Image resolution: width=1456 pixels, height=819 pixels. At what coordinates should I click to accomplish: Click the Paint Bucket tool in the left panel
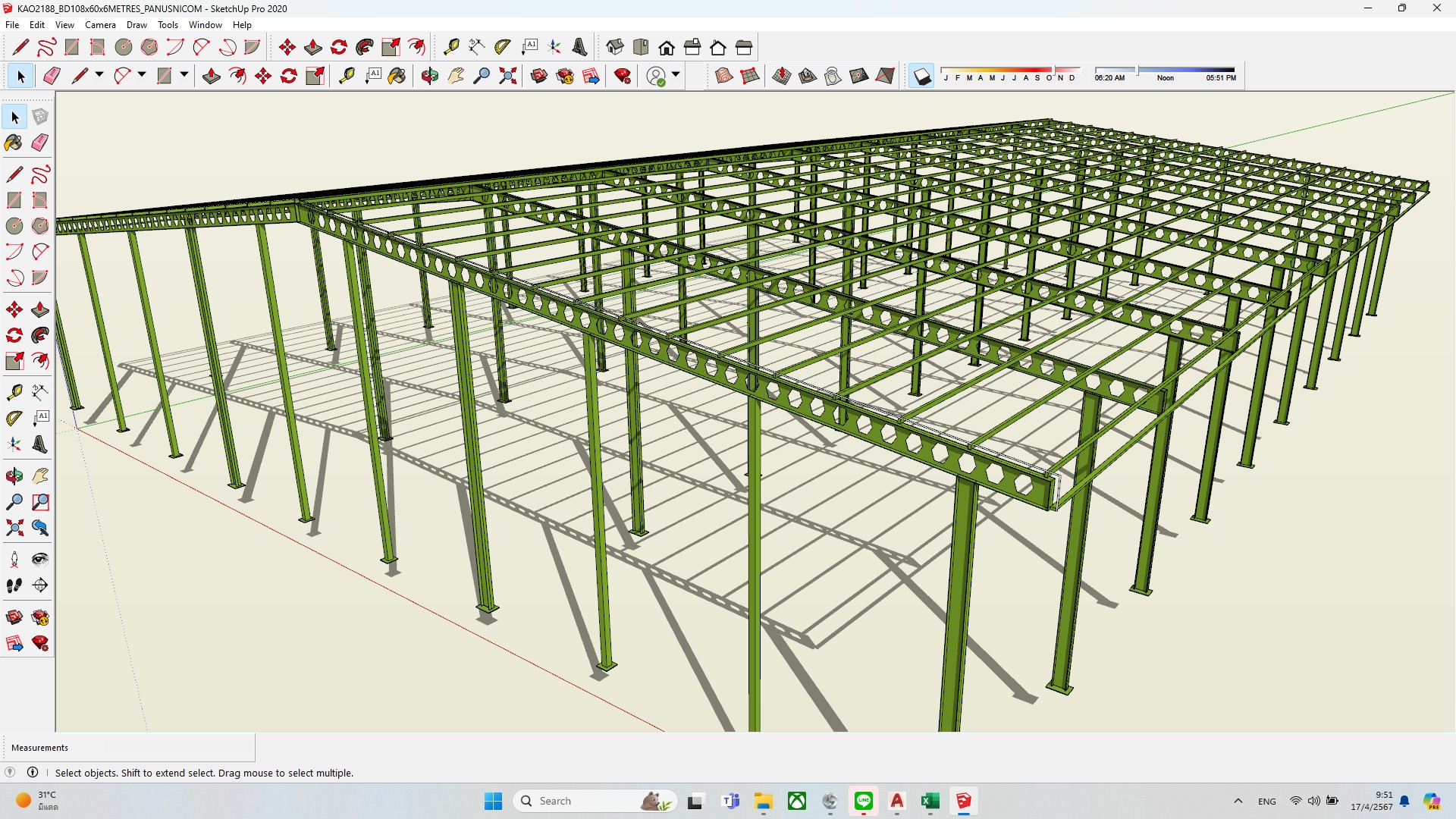tap(14, 143)
